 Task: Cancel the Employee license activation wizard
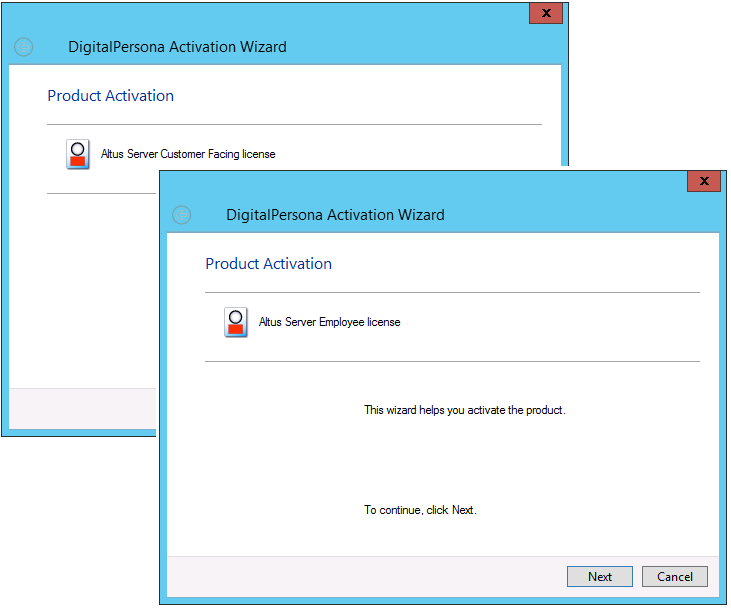point(674,577)
